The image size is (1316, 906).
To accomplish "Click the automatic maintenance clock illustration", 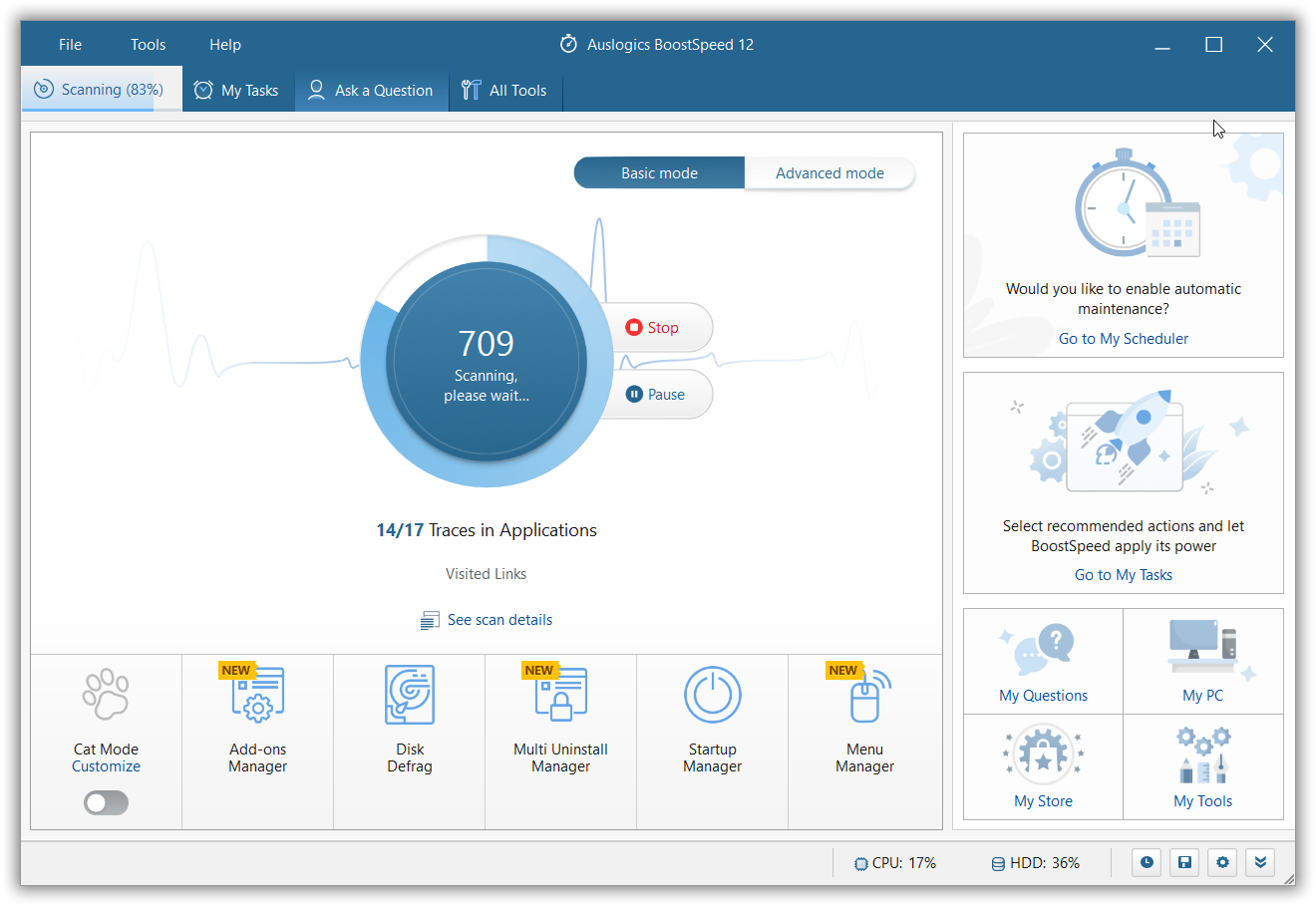I will coord(1138,204).
